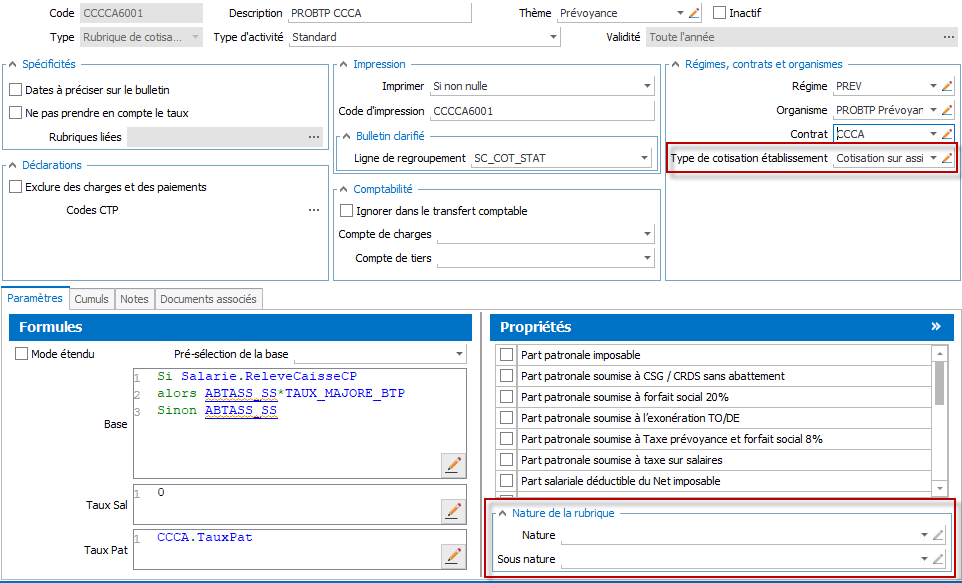962x583 pixels.
Task: Check Part patronale soumise à taxe sur salaires
Action: pos(506,460)
